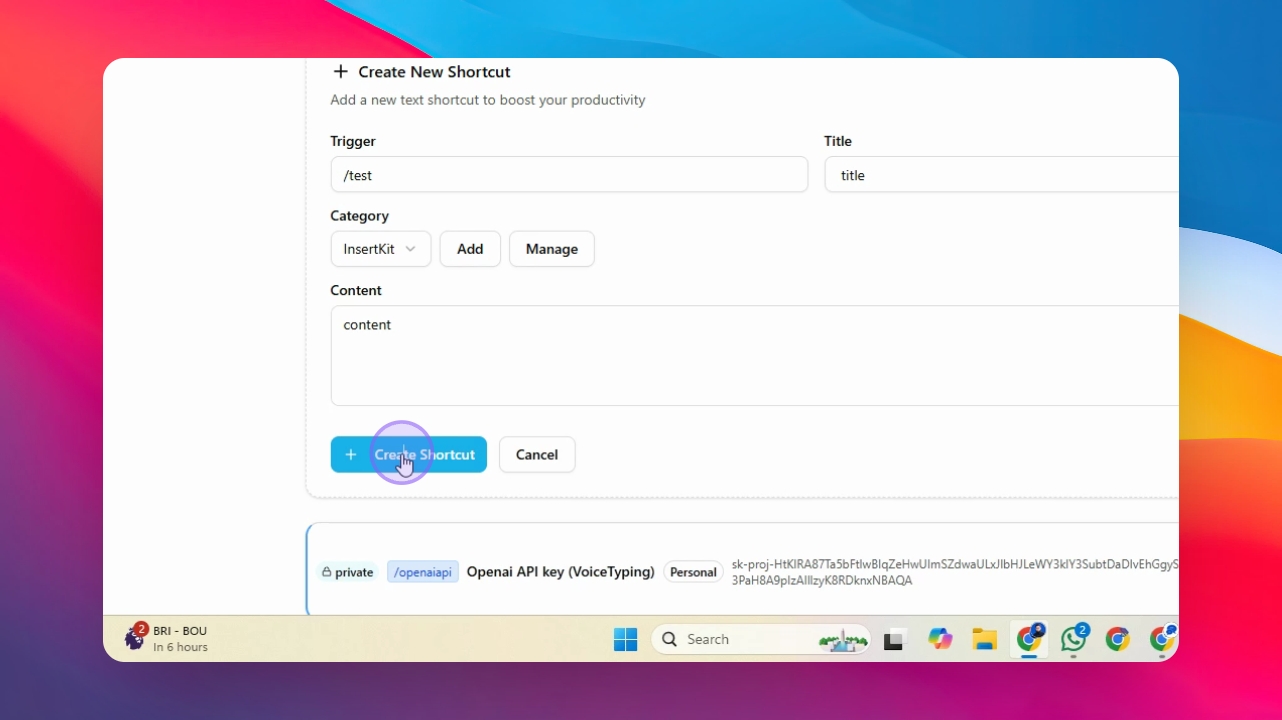
Task: Open the Windows Start menu
Action: [x=626, y=639]
